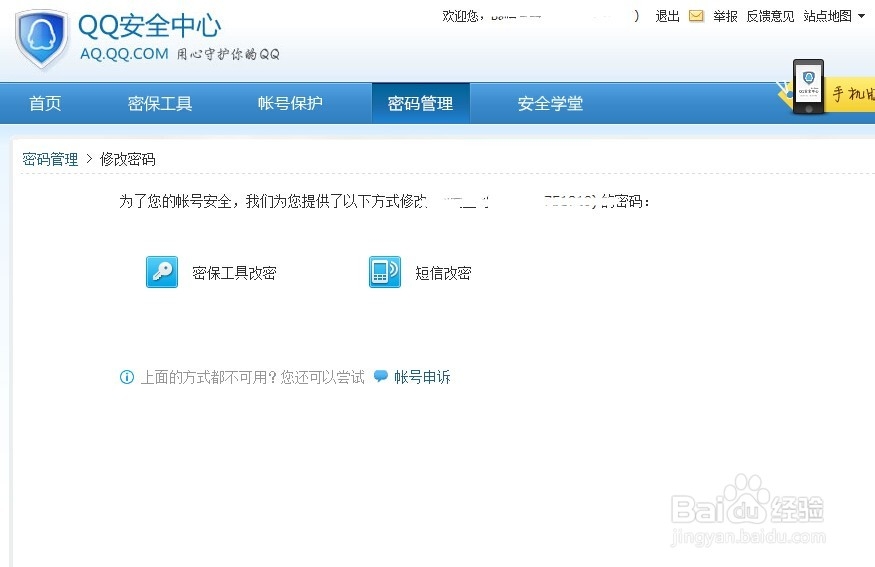875x567 pixels.
Task: Click the 修改密码 breadcrumb text
Action: point(128,159)
